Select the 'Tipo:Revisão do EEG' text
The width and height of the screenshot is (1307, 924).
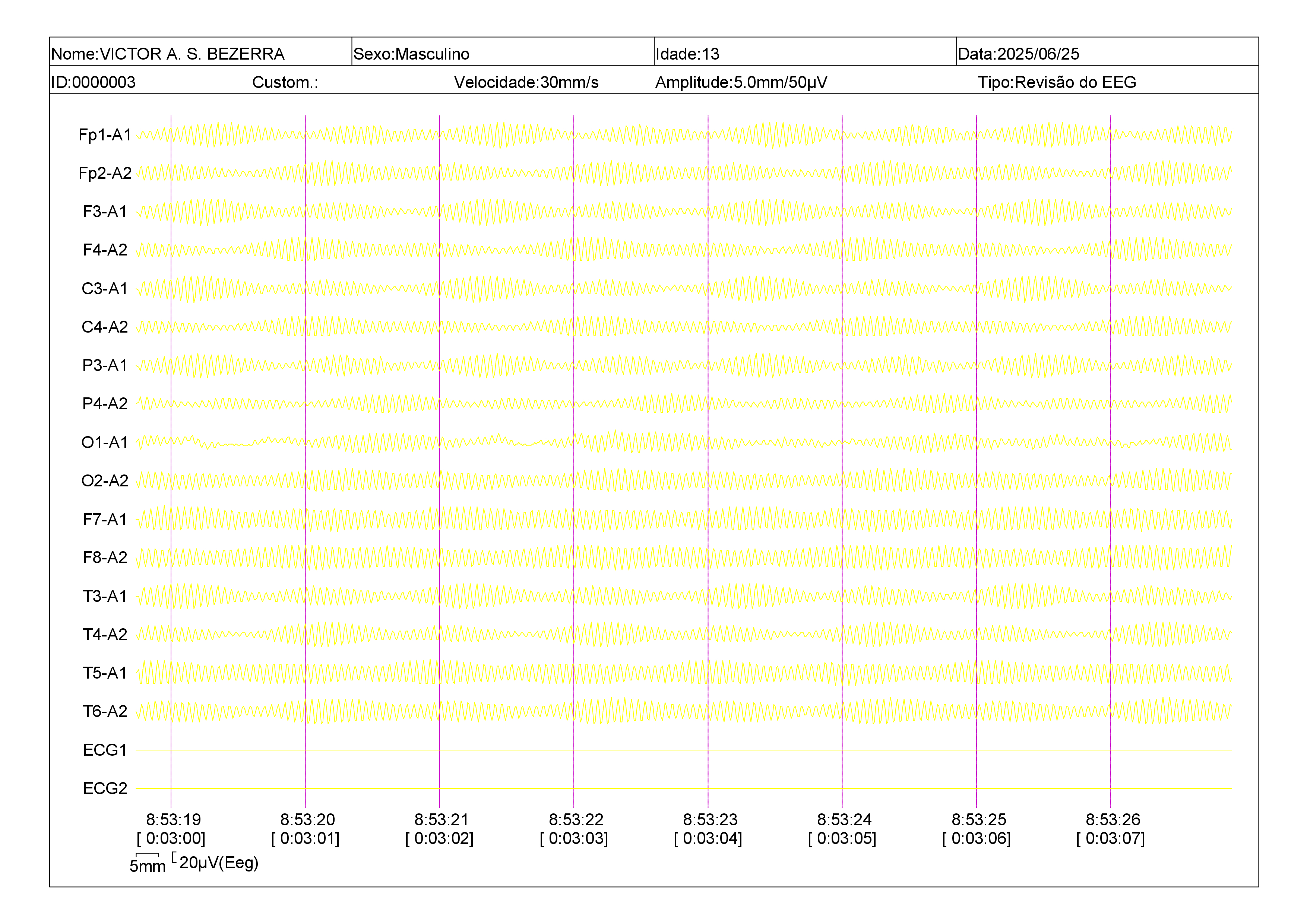pyautogui.click(x=1057, y=83)
